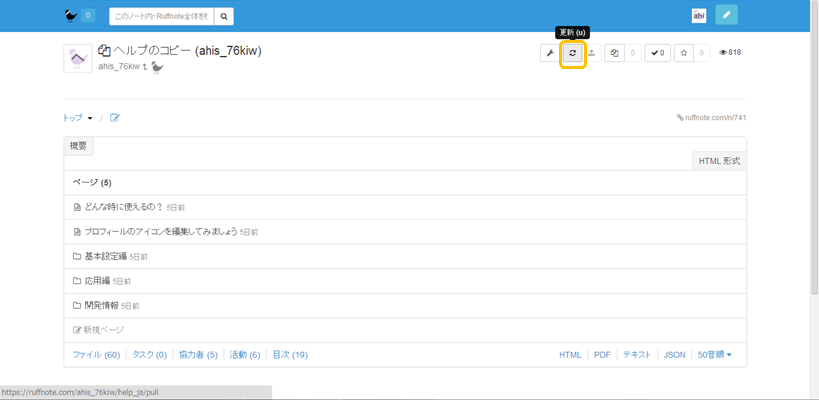Image resolution: width=819 pixels, height=400 pixels.
Task: Click the 更新 refresh icon button
Action: pos(572,53)
